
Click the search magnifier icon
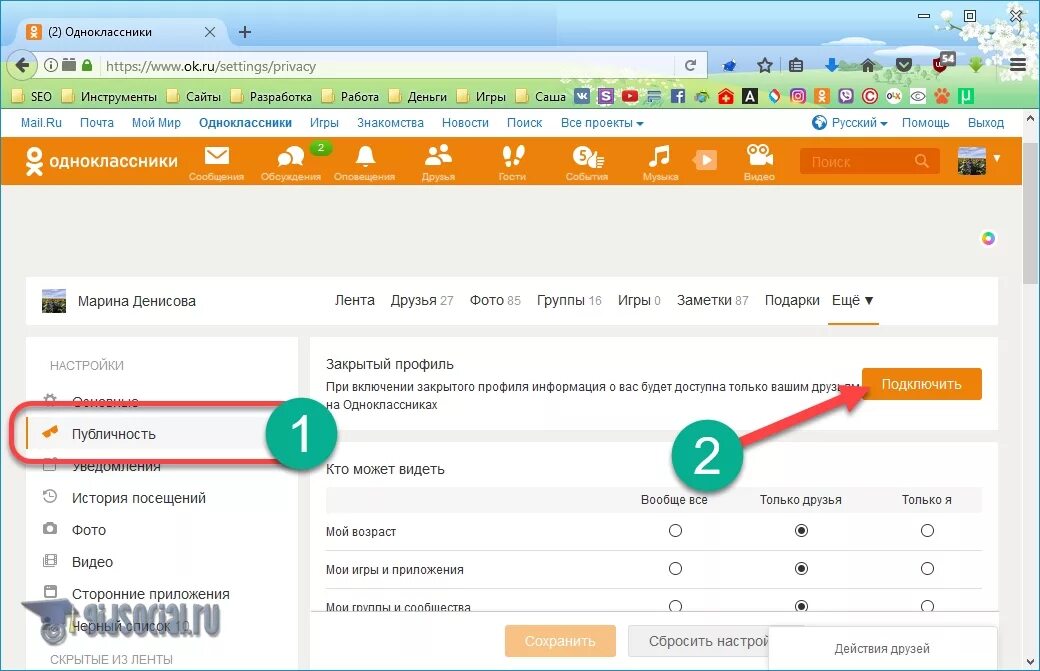pyautogui.click(x=921, y=161)
